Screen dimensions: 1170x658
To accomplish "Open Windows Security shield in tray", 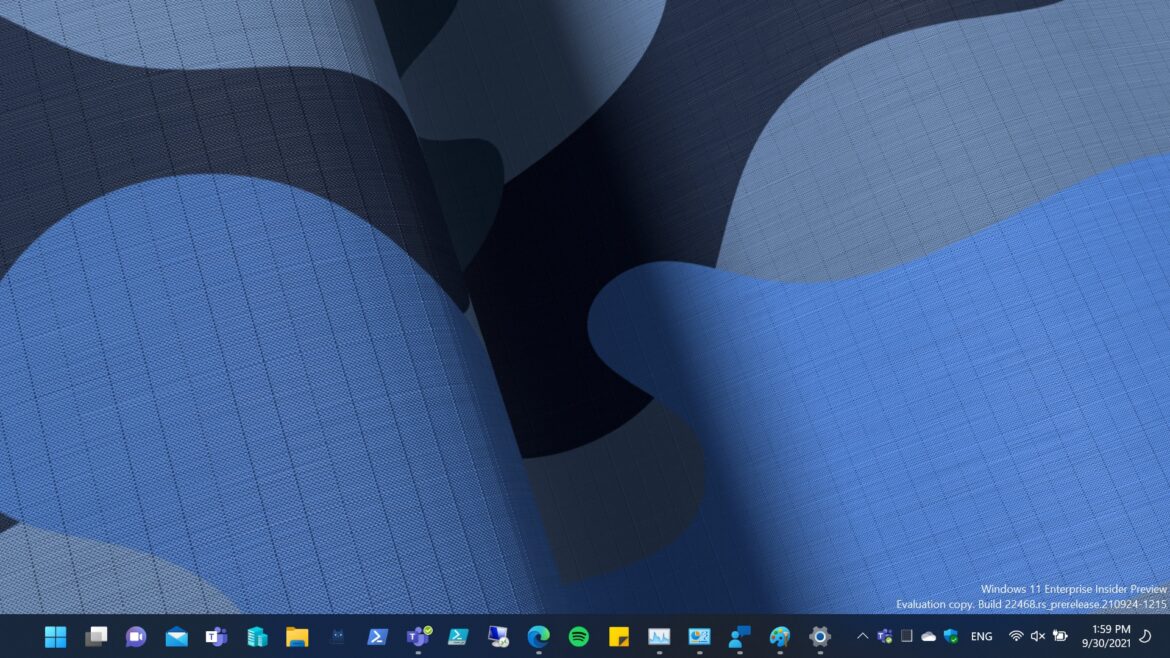I will (950, 636).
